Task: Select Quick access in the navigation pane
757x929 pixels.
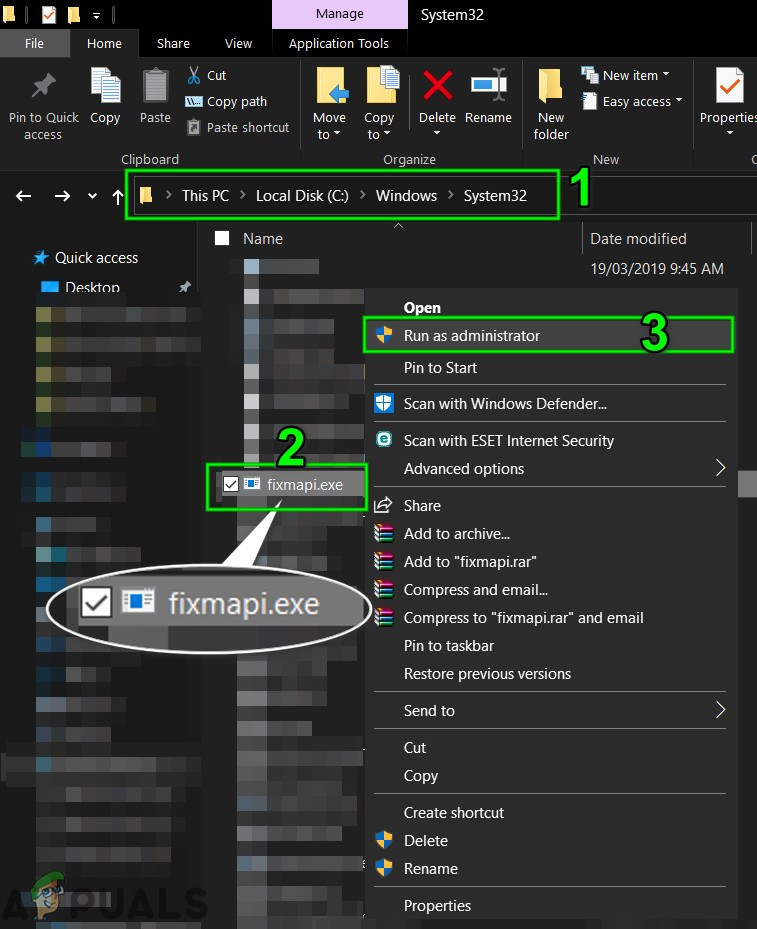Action: (97, 258)
